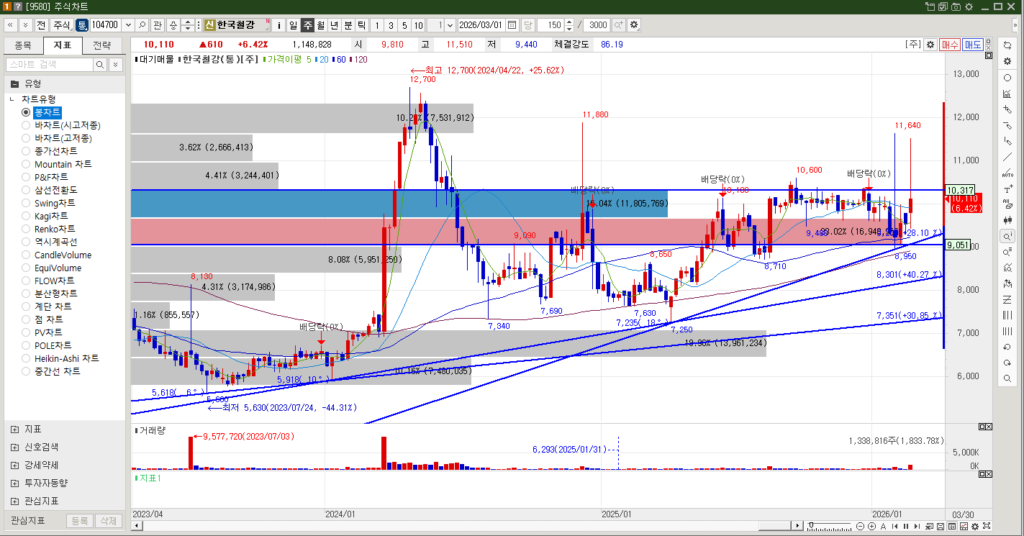The image size is (1024, 536).
Task: Click the blue 매도 sell button
Action: coord(972,45)
